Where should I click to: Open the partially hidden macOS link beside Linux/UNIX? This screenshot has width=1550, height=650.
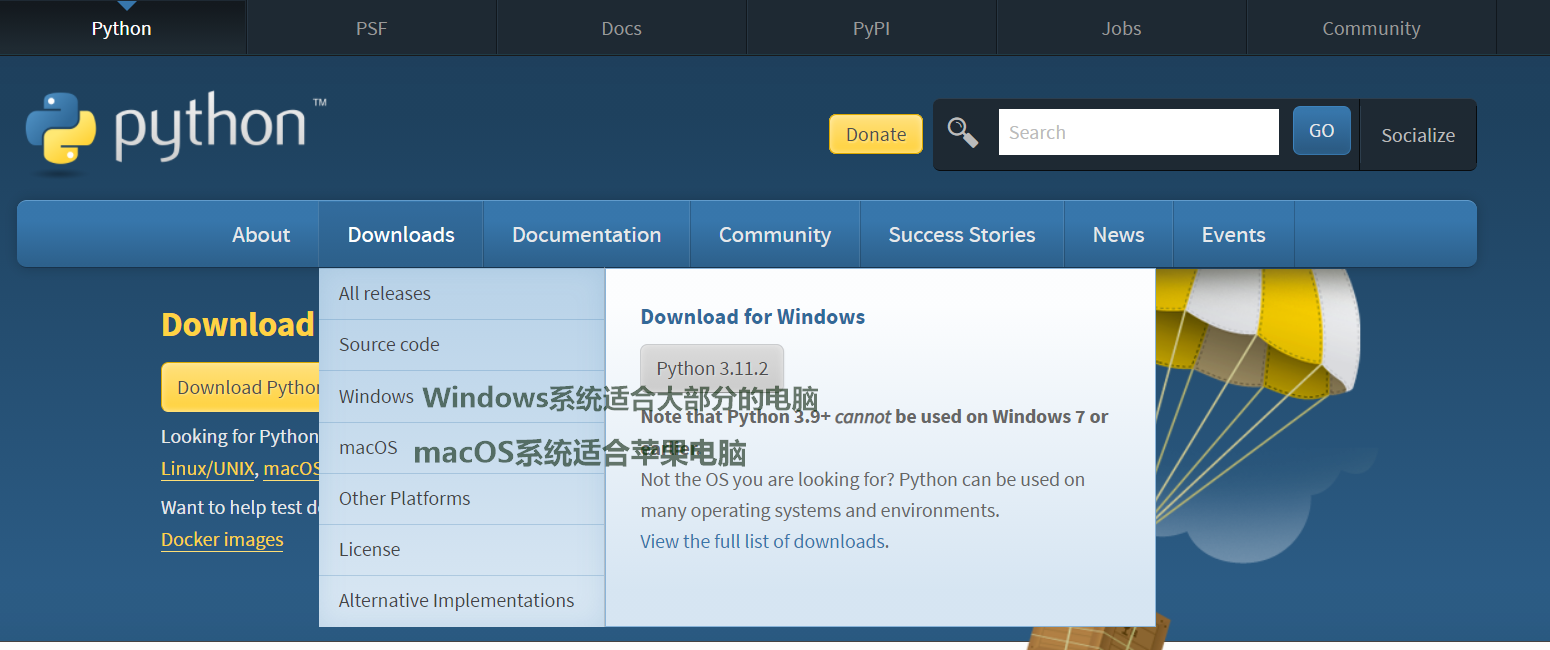291,468
